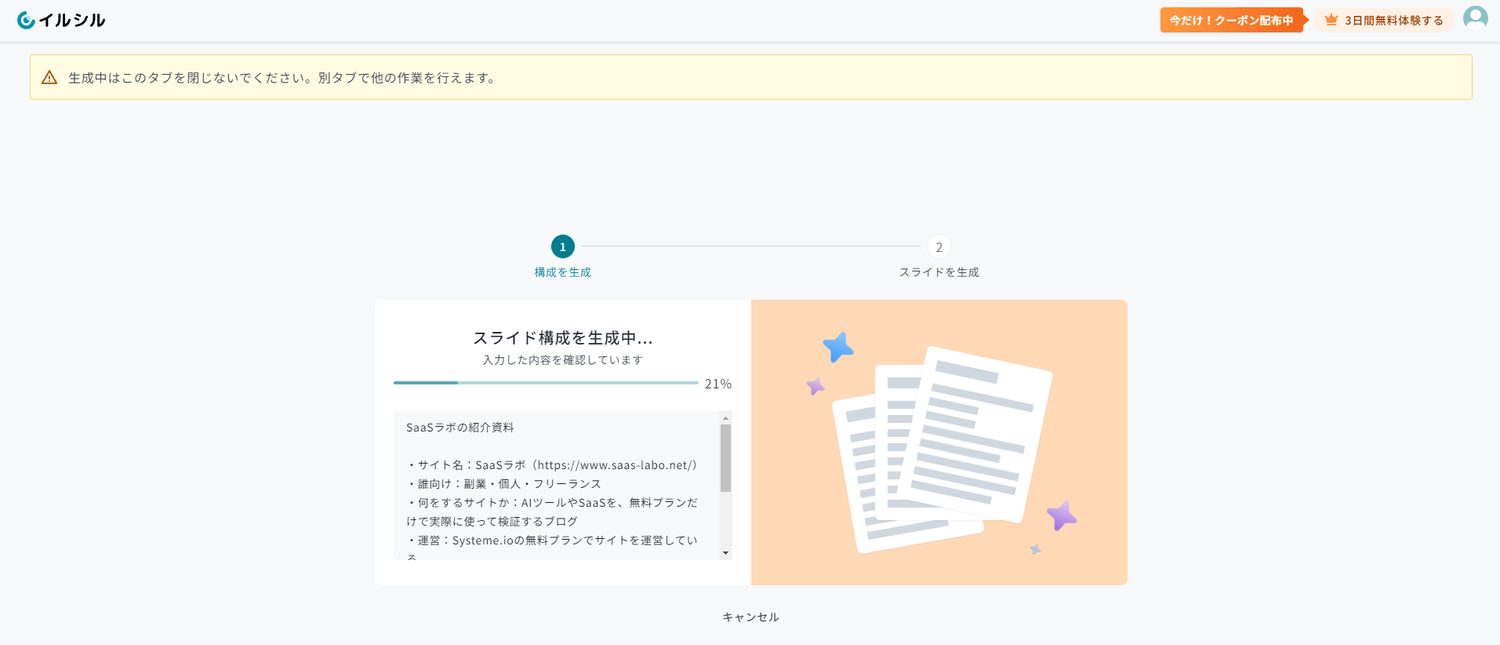Click the crown icon beside free trial
The image size is (1500, 645).
click(1331, 20)
